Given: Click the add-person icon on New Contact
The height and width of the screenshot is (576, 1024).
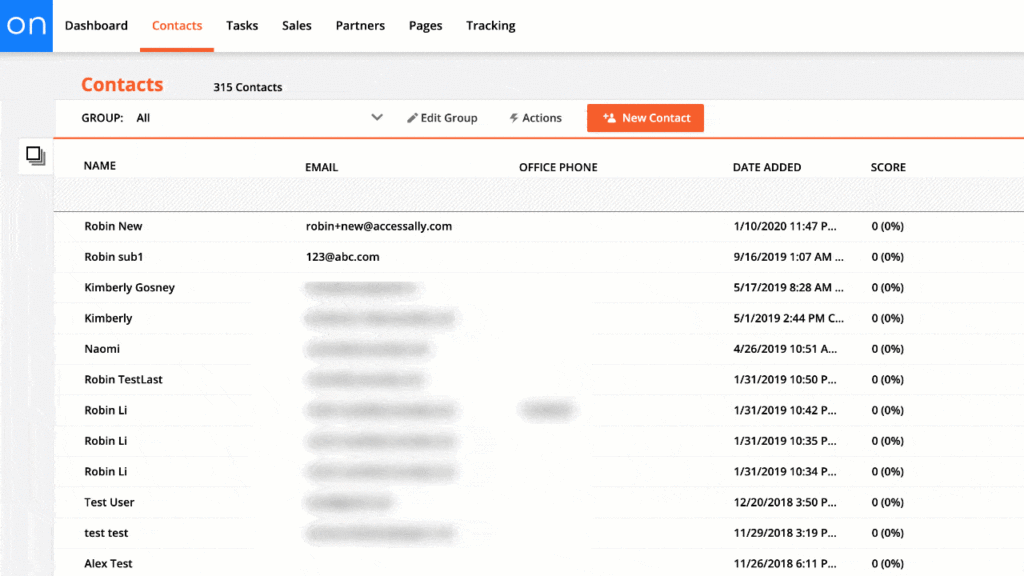Looking at the screenshot, I should 610,117.
